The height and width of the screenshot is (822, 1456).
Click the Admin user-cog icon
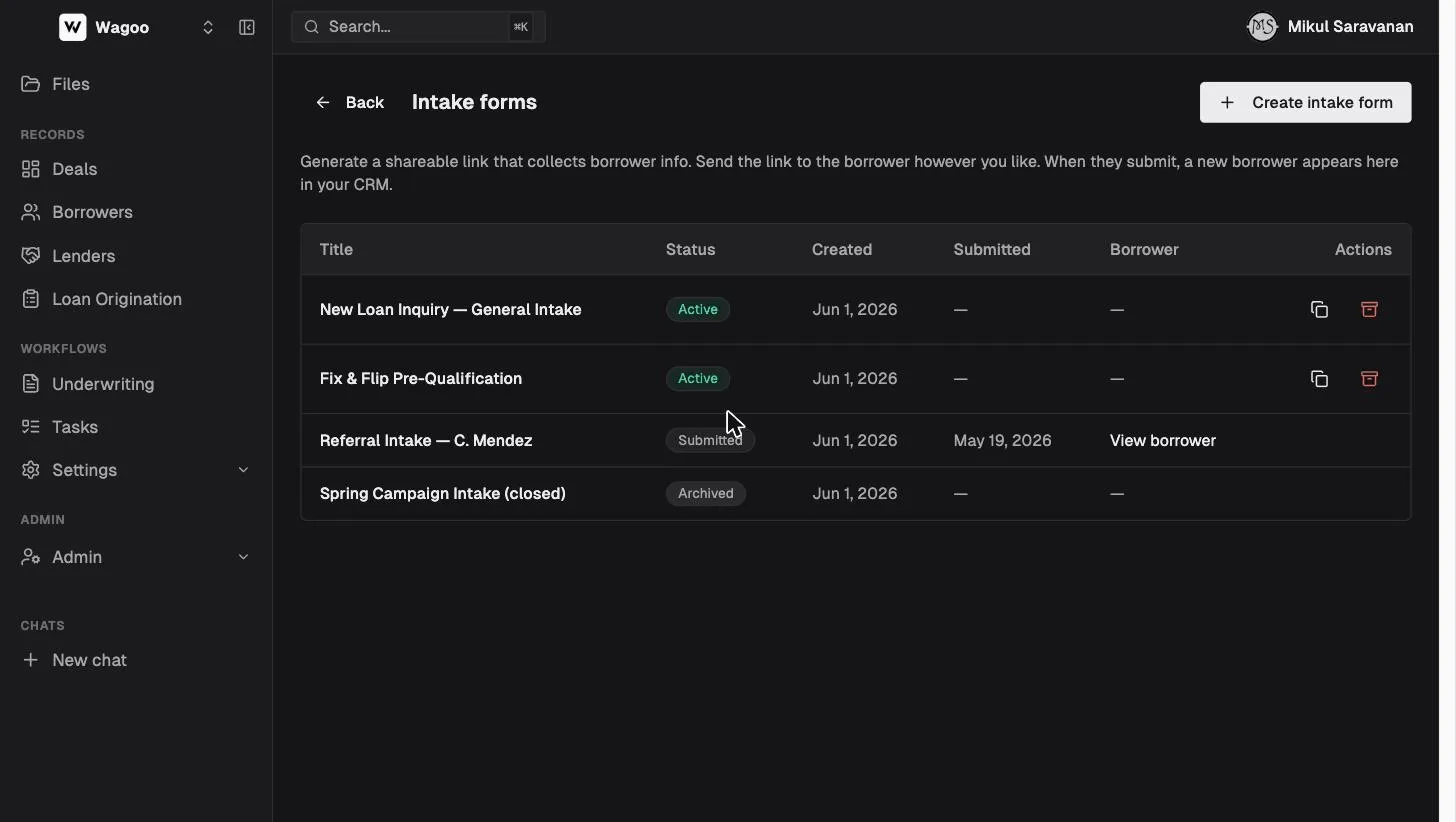click(31, 557)
